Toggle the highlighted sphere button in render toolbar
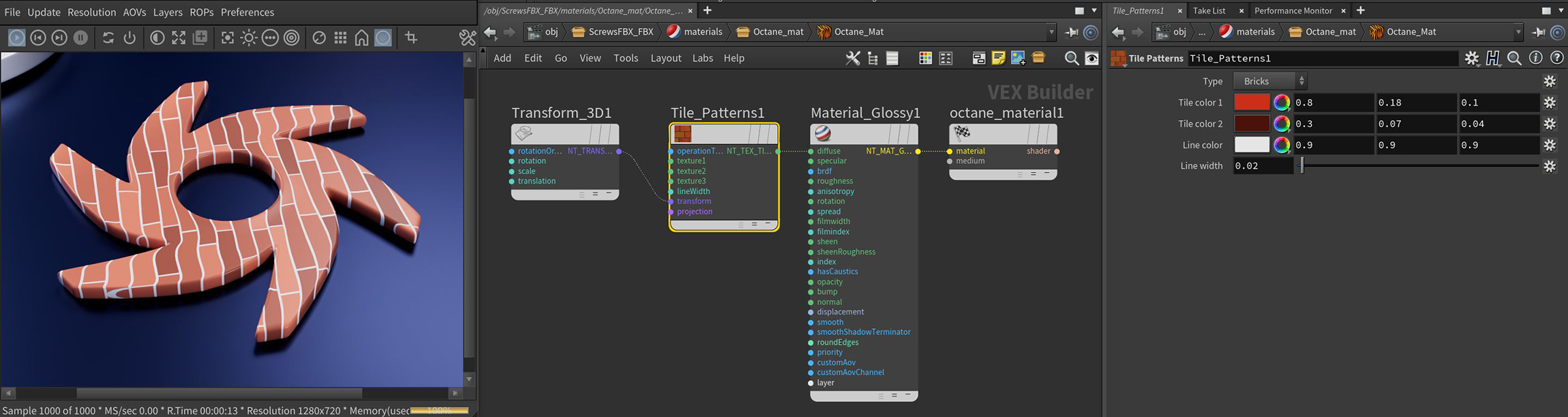Screen dimensions: 1568x417 coord(384,38)
